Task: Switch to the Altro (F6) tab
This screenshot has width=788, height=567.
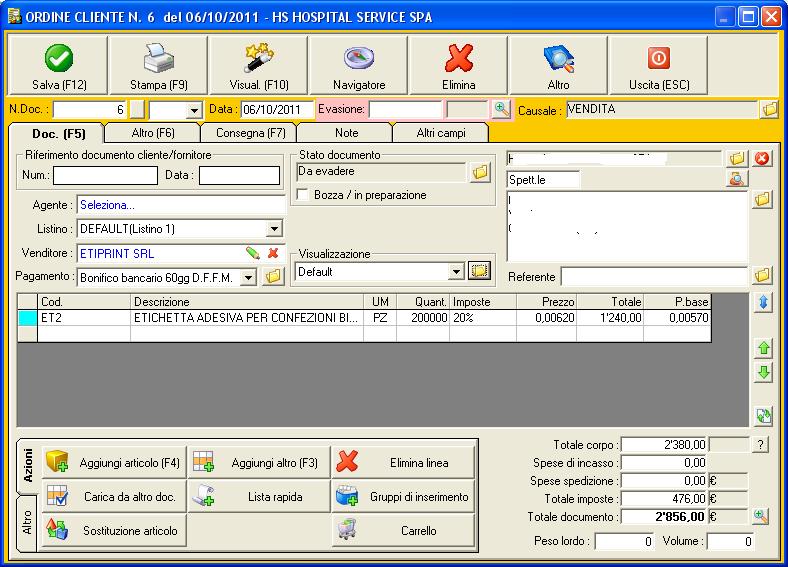Action: coord(153,133)
